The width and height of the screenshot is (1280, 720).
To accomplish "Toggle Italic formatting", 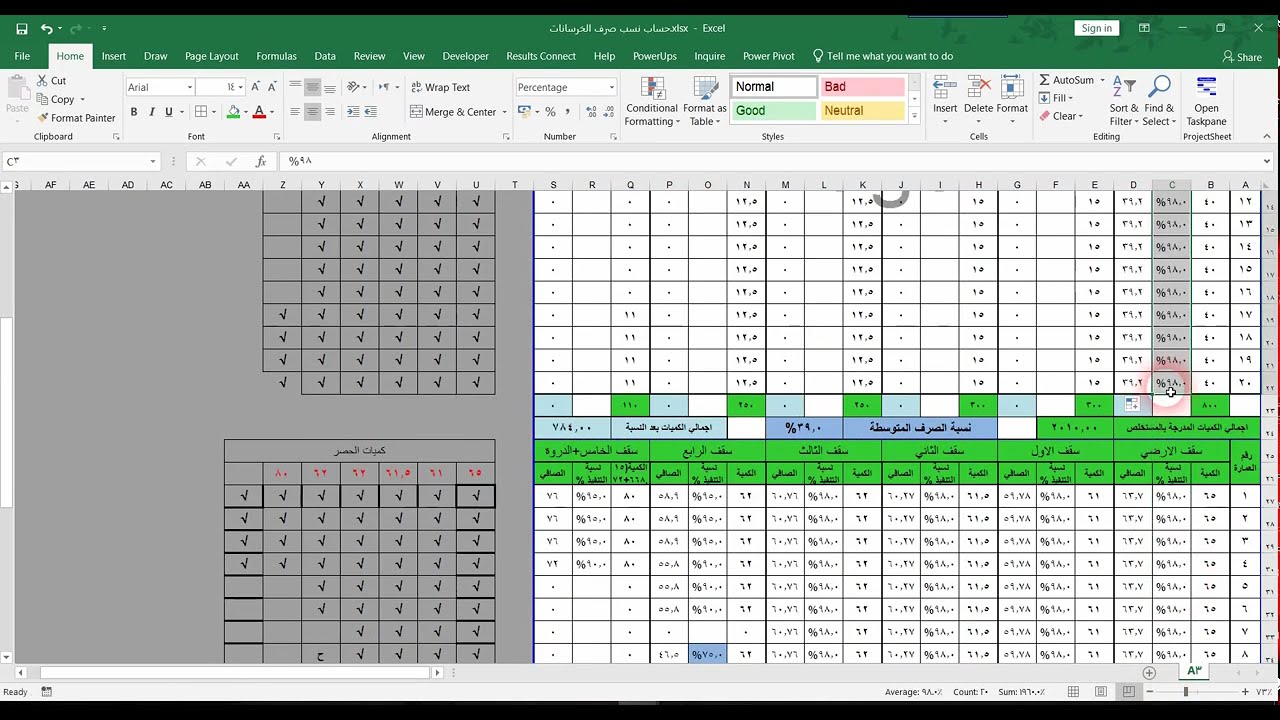I will click(x=151, y=112).
